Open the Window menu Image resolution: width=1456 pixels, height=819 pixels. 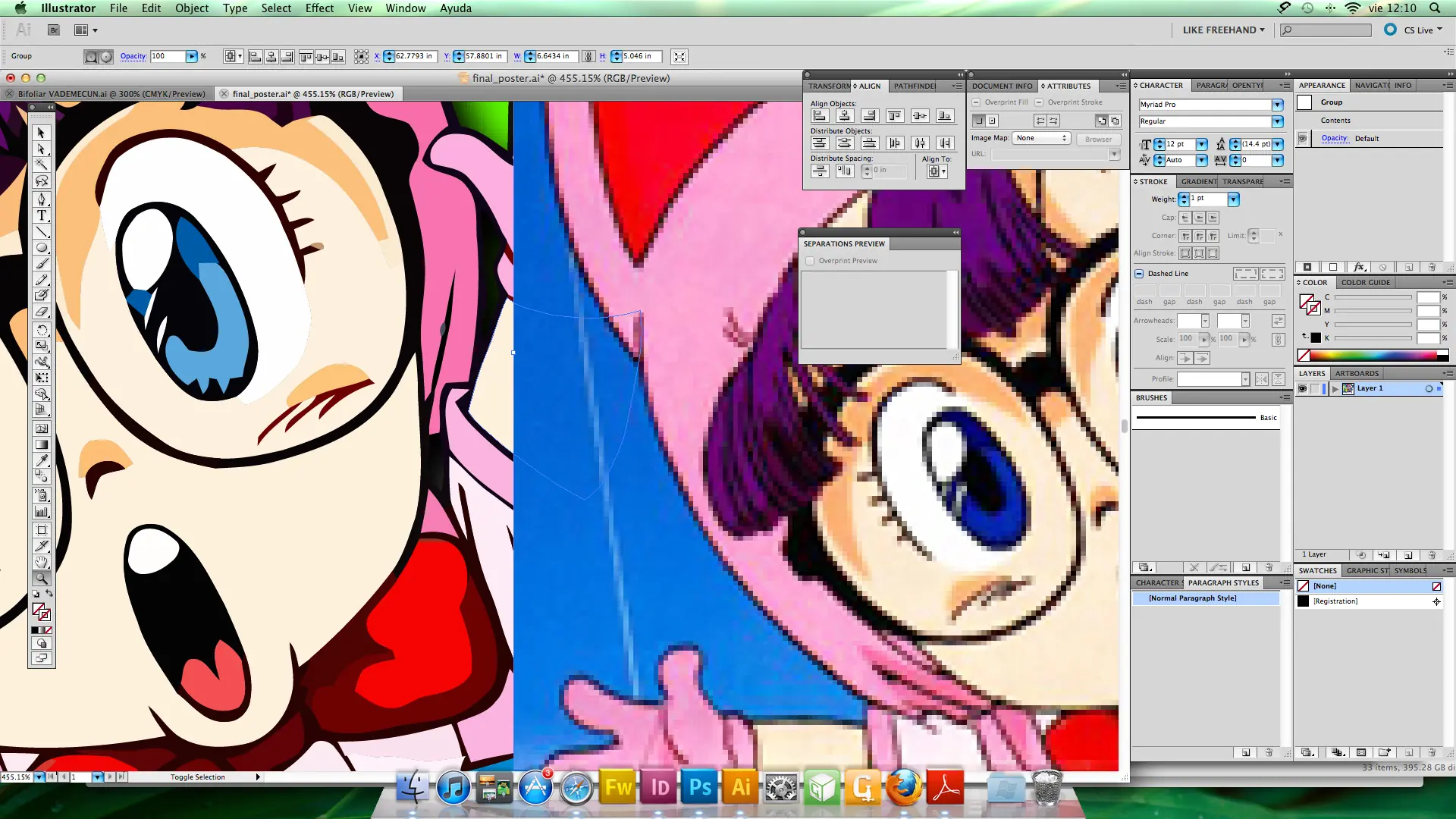(x=406, y=8)
